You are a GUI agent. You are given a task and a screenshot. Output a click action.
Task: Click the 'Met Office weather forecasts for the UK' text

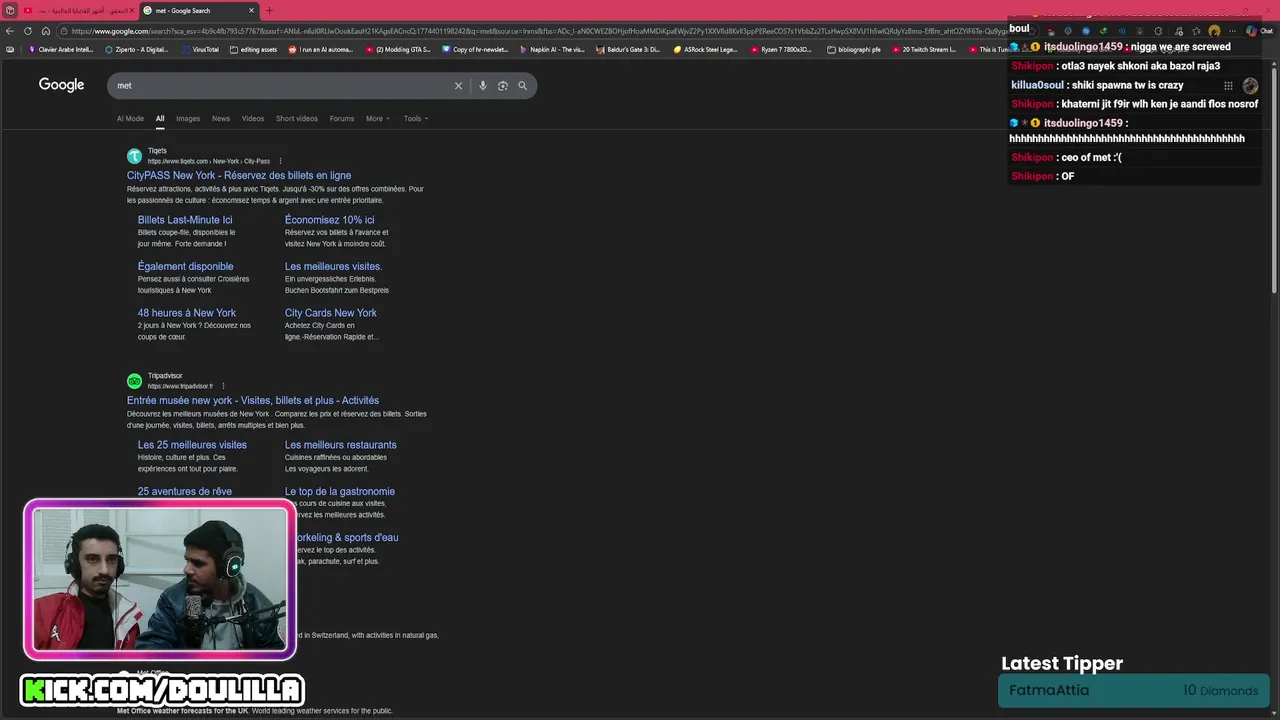[183, 711]
